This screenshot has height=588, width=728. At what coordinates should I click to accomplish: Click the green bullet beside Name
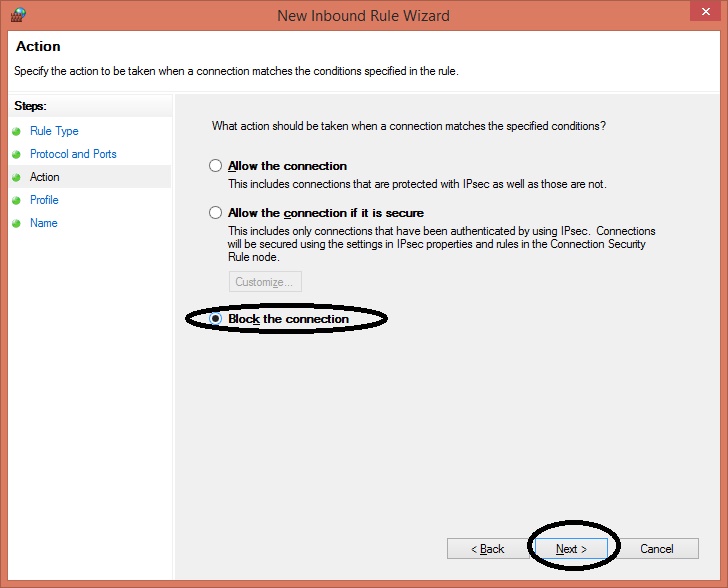pyautogui.click(x=17, y=223)
